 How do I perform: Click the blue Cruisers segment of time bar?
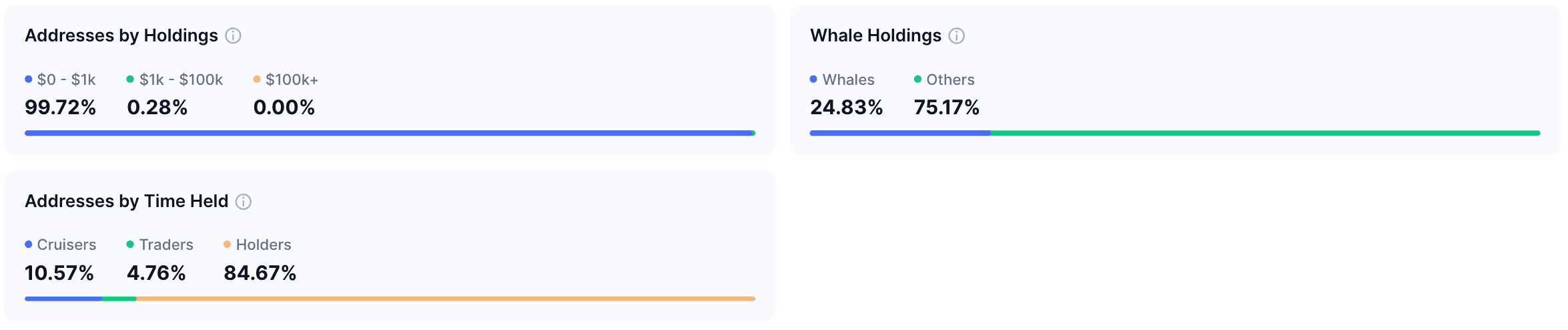(x=63, y=299)
